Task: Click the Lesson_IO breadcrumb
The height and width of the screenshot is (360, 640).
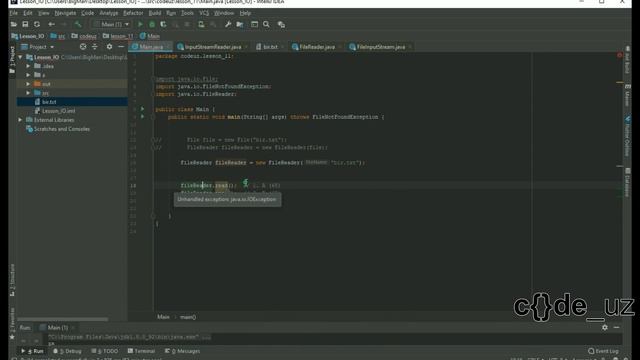Action: pos(28,36)
